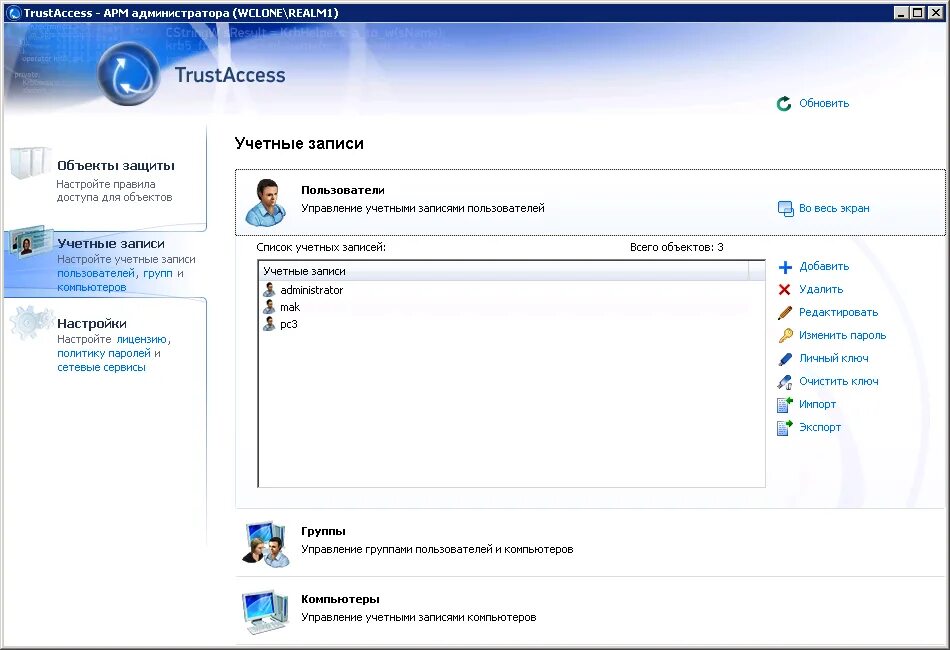950x650 pixels.
Task: Click the user icon beside administrator
Action: [x=269, y=290]
